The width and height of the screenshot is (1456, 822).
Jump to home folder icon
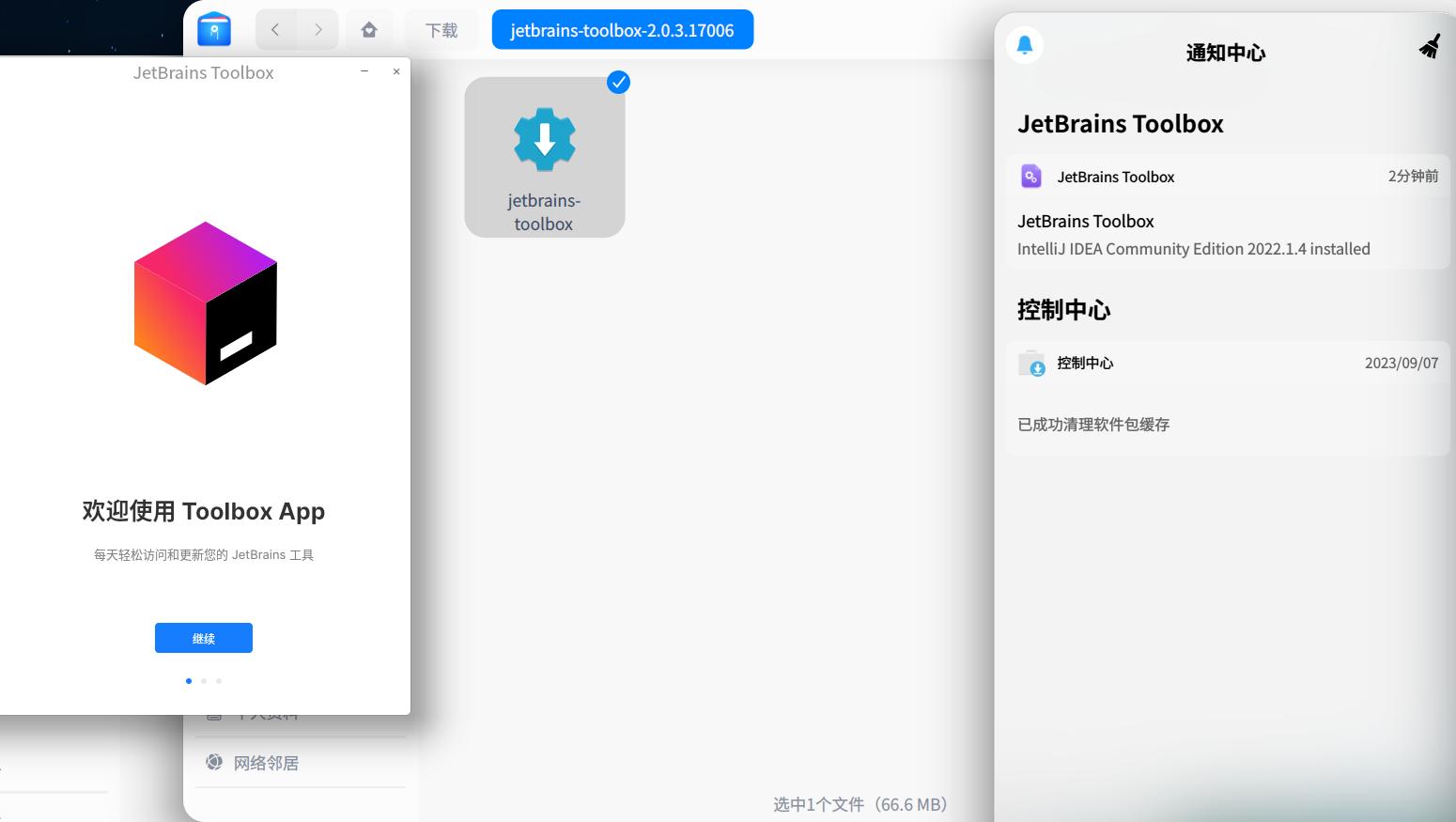click(369, 30)
